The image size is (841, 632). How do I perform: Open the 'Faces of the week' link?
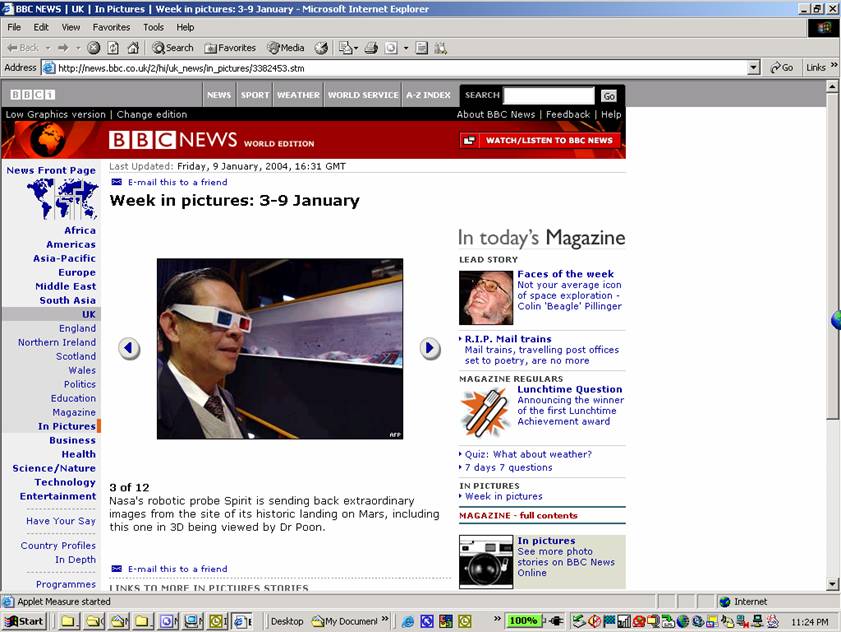coord(565,274)
